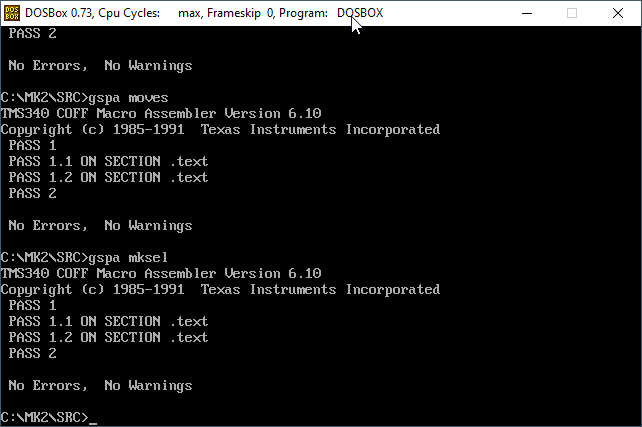Click 'PASS 1.2 ON SECTION .text' under mksel

pos(108,337)
